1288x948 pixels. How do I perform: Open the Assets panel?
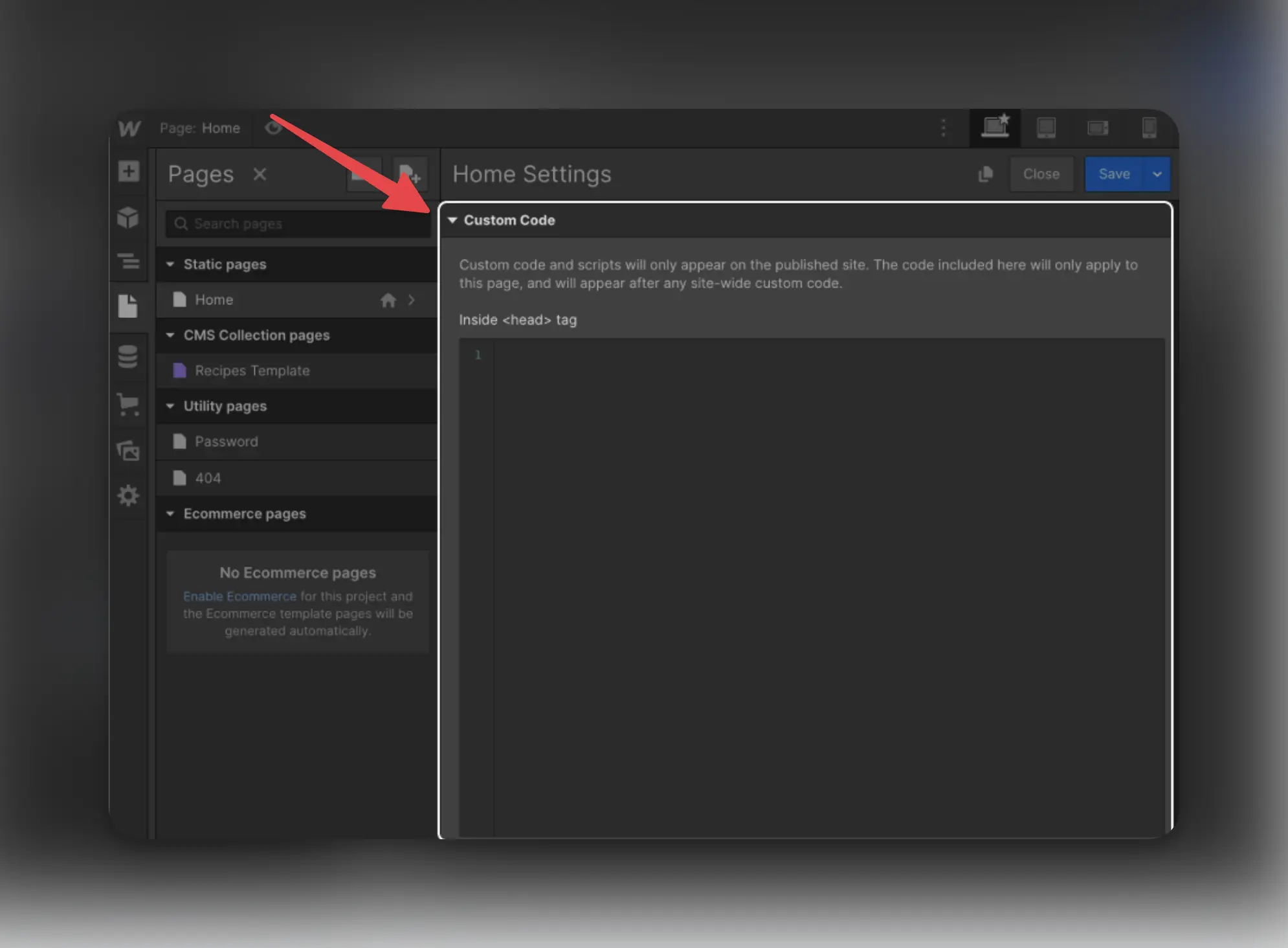[128, 450]
